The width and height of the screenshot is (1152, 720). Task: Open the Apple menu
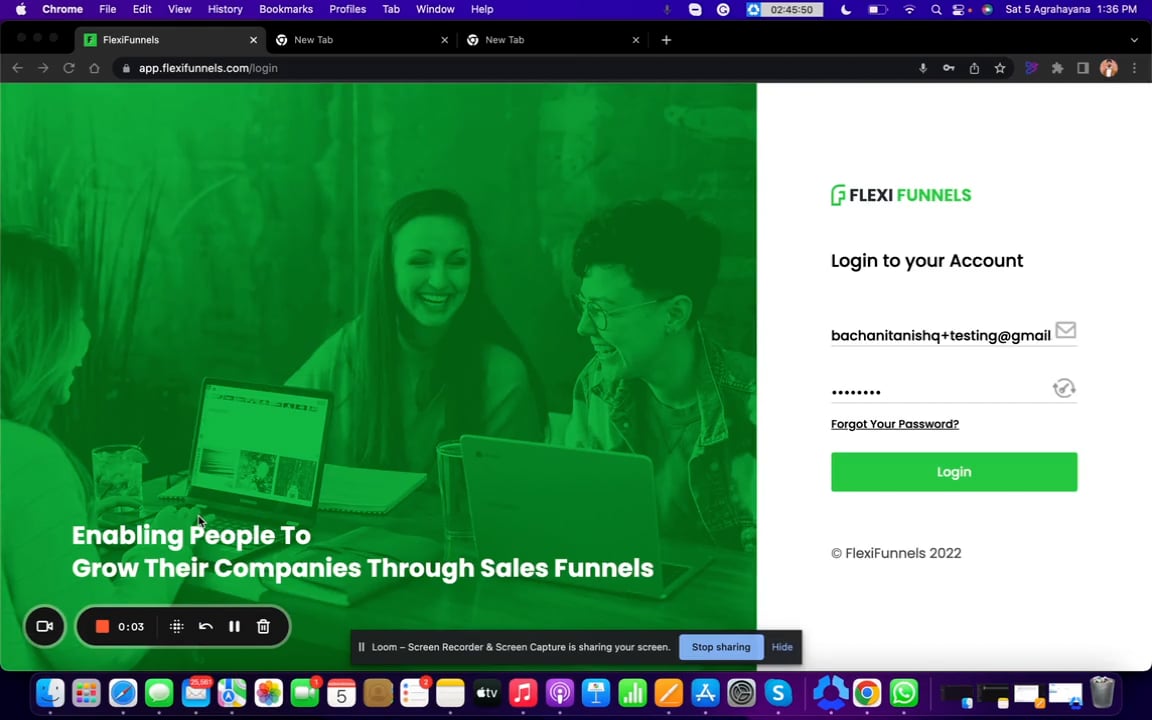coord(21,10)
